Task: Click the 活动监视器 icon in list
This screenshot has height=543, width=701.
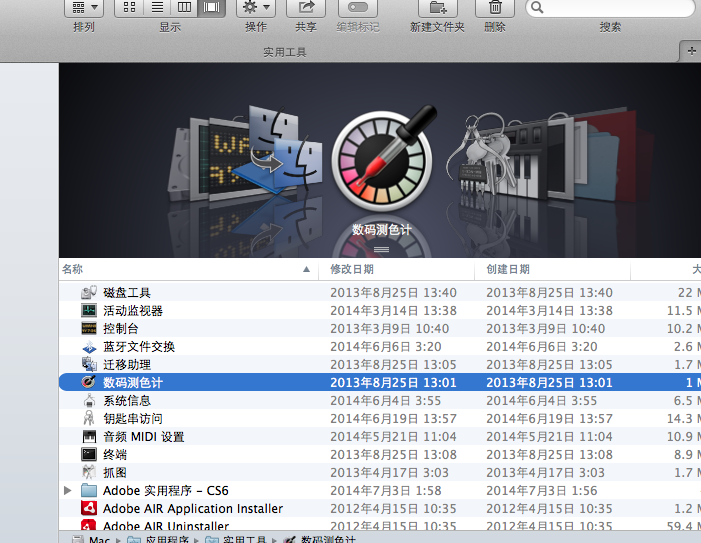Action: (x=89, y=310)
